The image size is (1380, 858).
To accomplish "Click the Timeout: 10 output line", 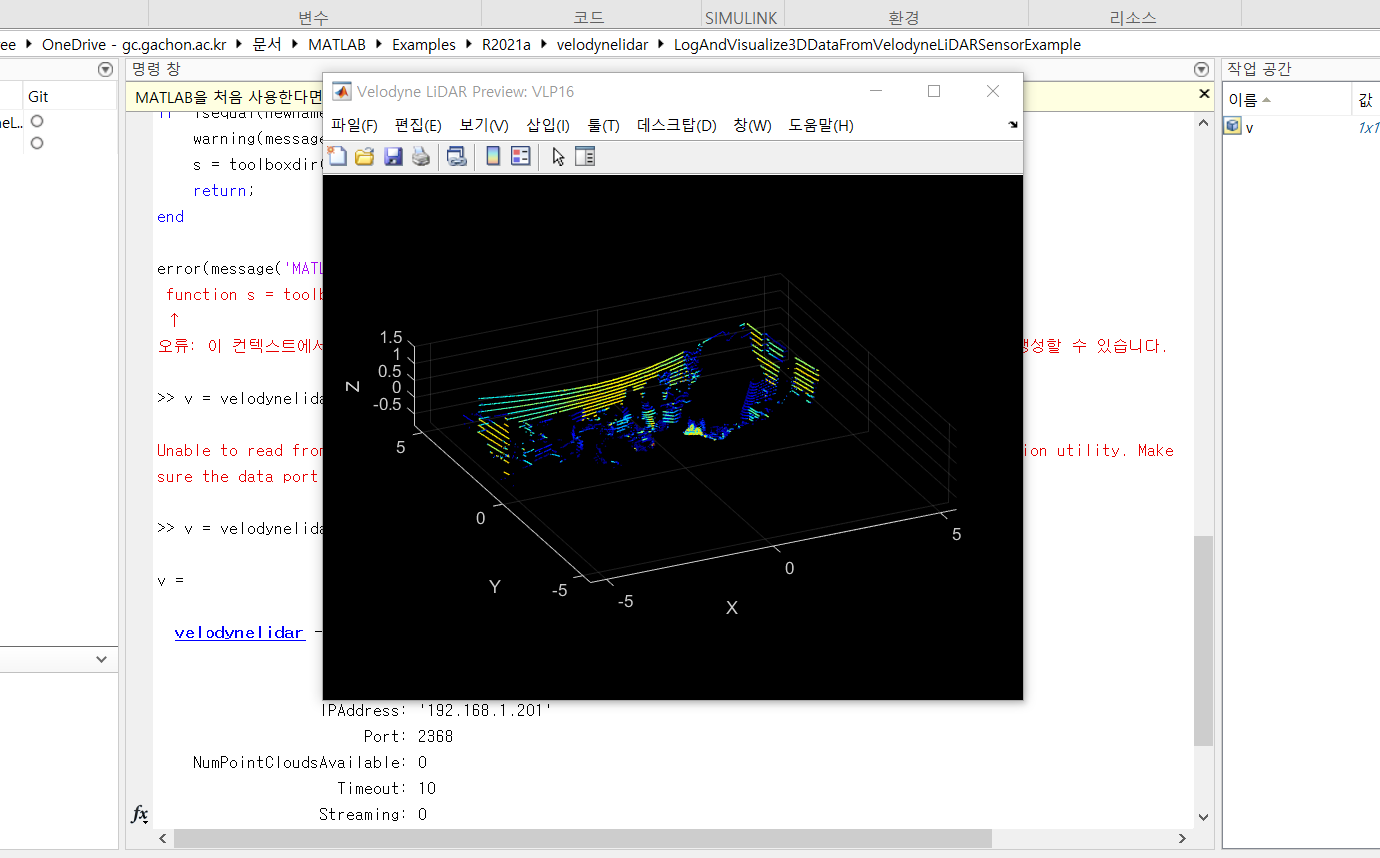I will click(386, 788).
